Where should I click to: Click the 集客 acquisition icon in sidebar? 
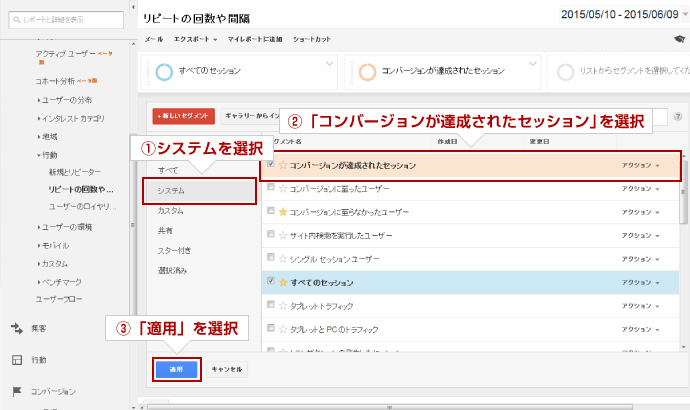(16, 327)
